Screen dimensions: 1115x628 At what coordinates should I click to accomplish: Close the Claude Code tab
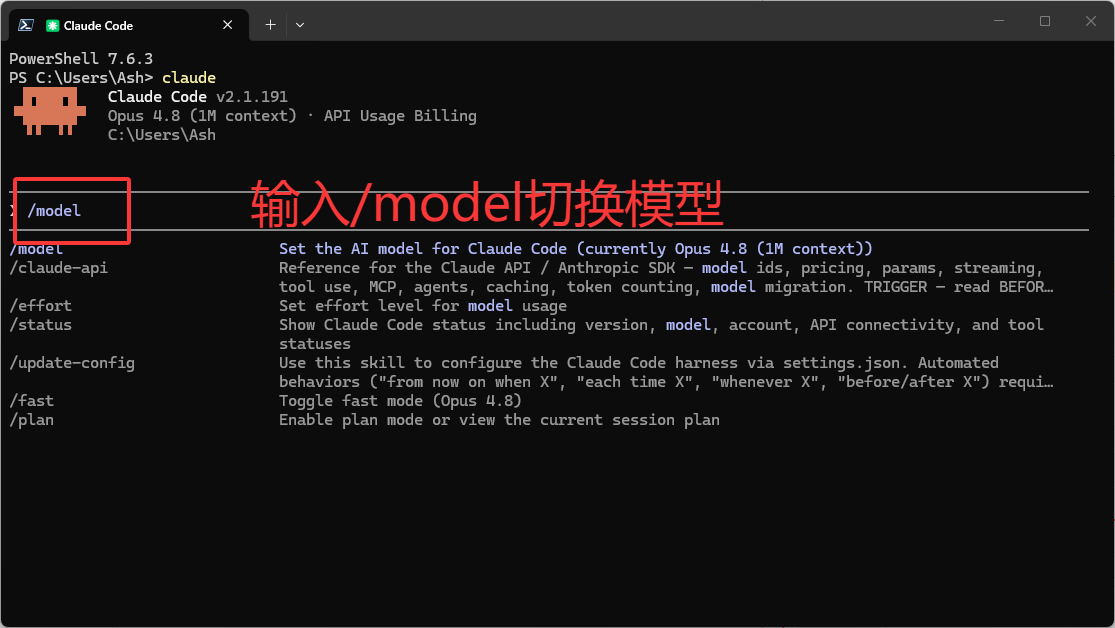coord(228,25)
